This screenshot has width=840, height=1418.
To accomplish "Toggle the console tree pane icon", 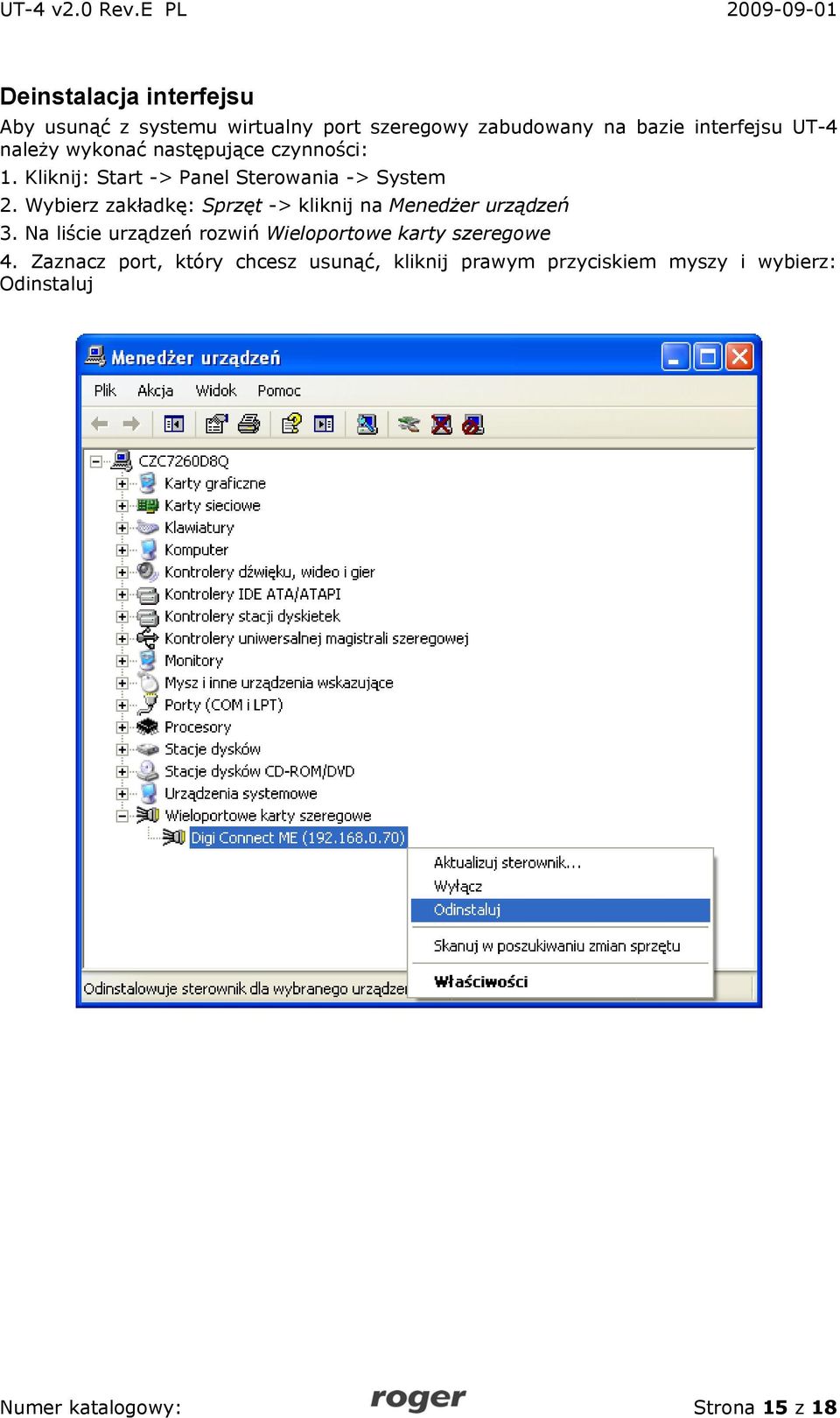I will [x=174, y=425].
